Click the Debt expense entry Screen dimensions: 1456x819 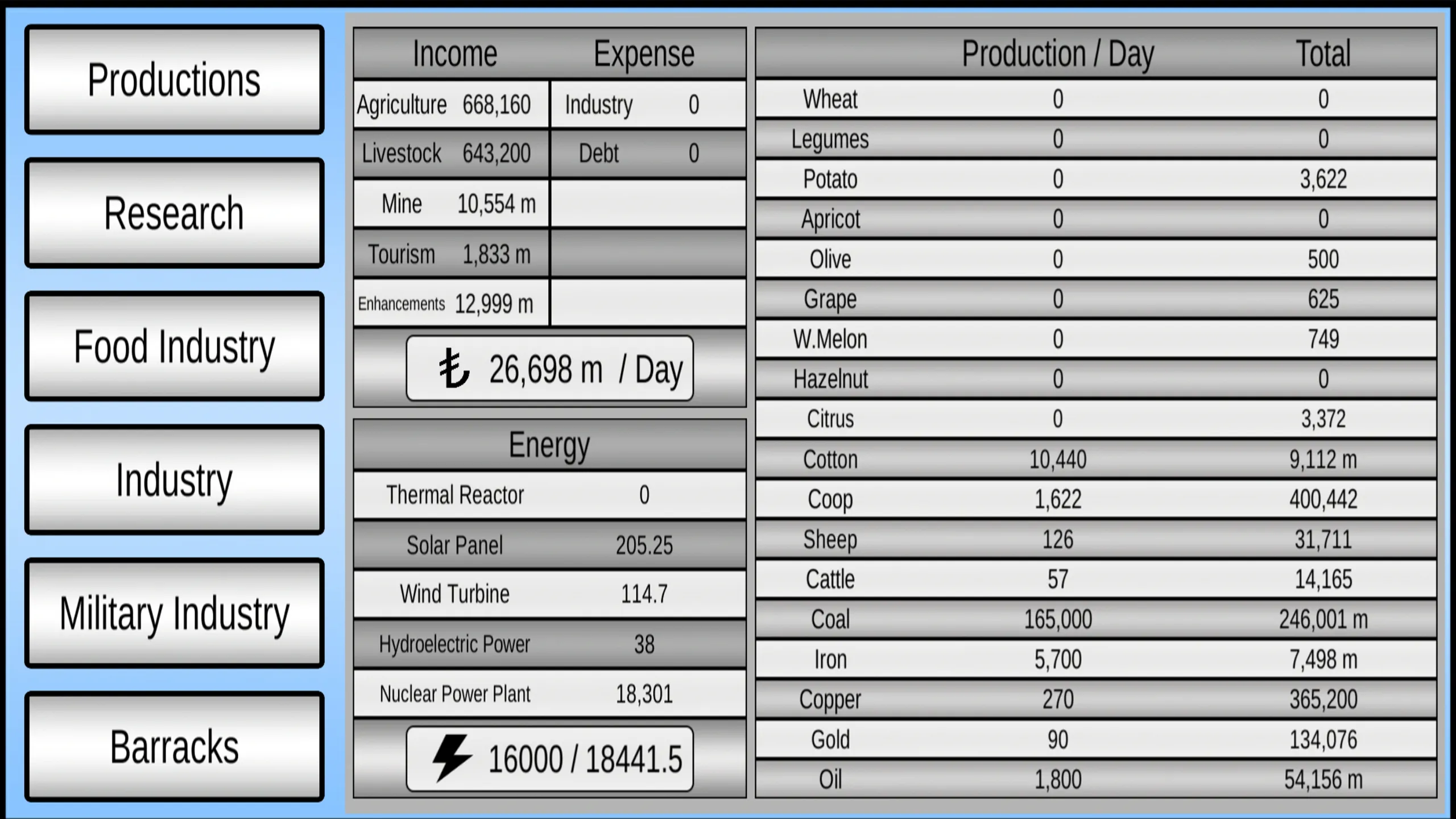(648, 154)
